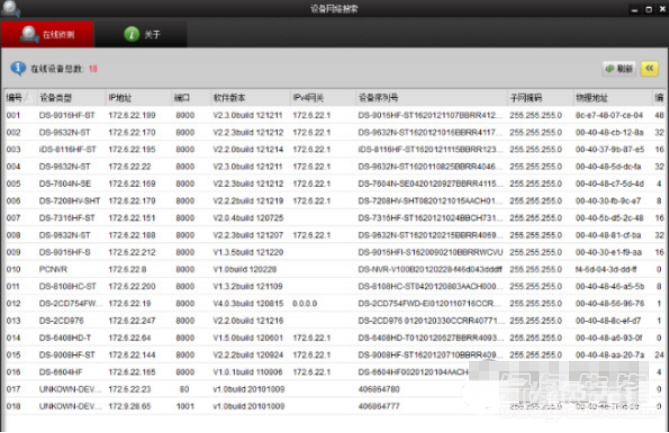Image resolution: width=669 pixels, height=433 pixels.
Task: Select device DS-9016HF-S in row 009
Action: pyautogui.click(x=65, y=252)
